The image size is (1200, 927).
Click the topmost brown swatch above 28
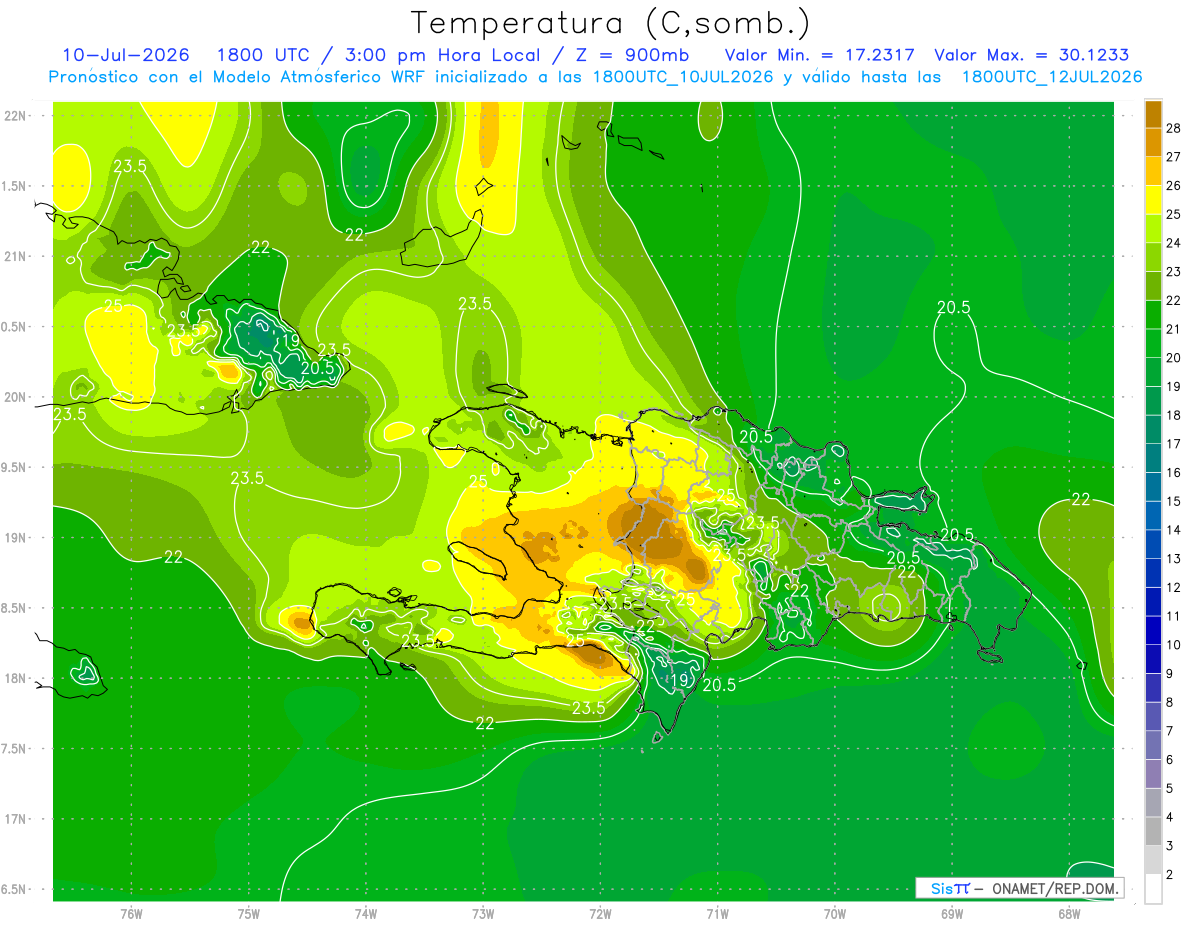(x=1153, y=114)
